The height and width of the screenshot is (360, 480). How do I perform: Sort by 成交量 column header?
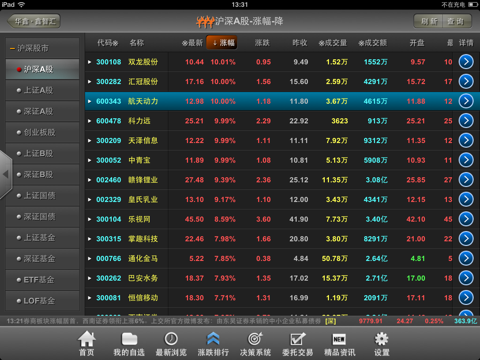333,43
